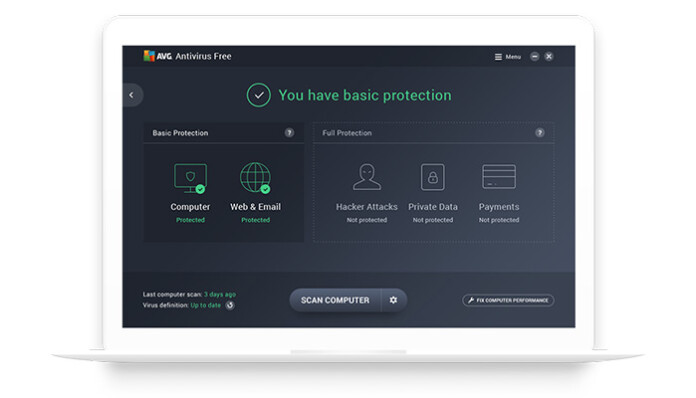Click Fix Computer Performance button
Image resolution: width=696 pixels, height=398 pixels.
508,300
